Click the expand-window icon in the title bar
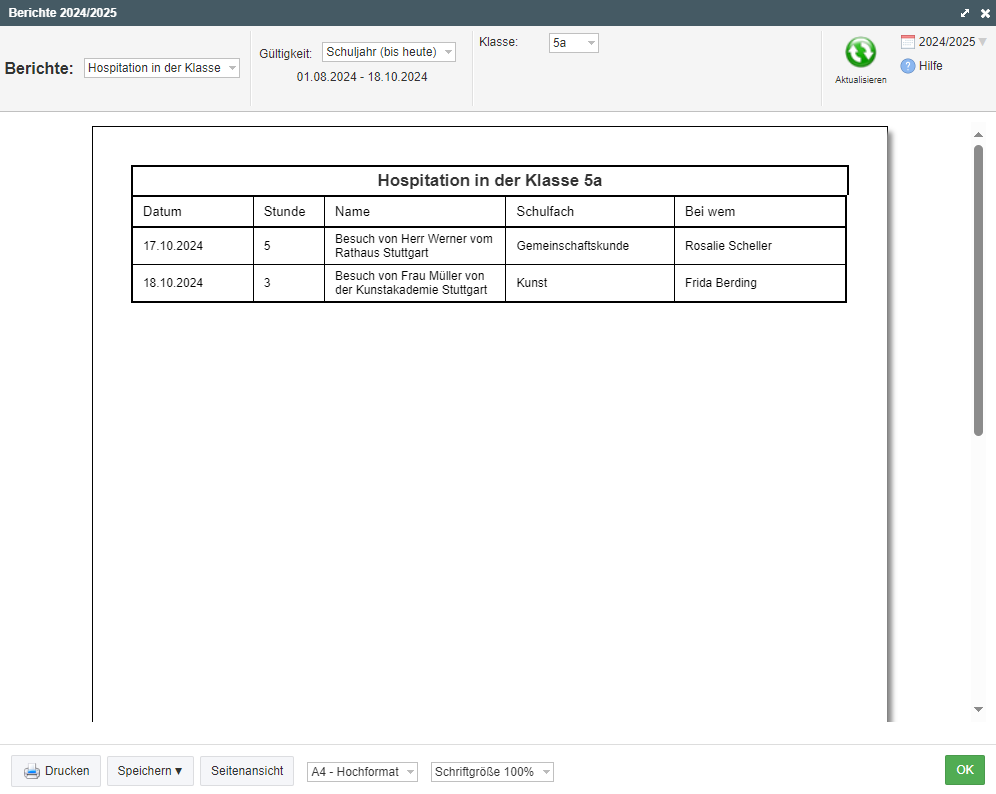 pos(965,13)
